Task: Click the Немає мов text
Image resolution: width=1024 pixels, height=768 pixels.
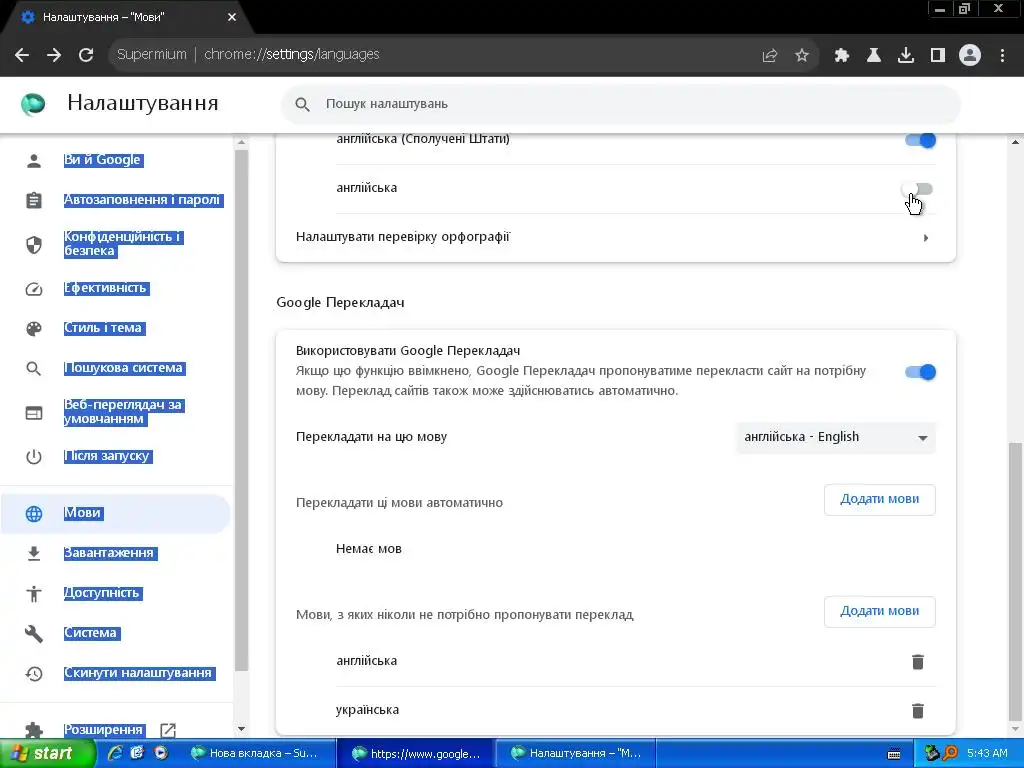Action: point(368,549)
